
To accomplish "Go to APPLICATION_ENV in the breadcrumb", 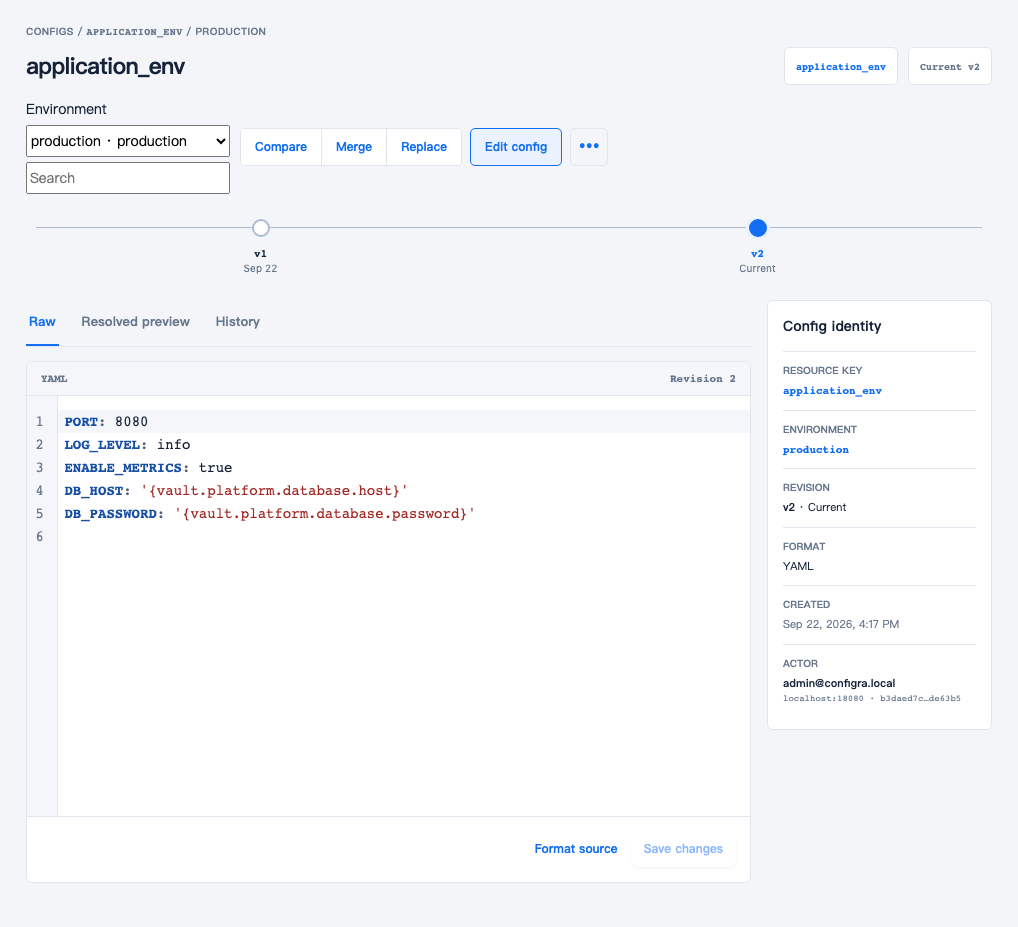I will click(x=134, y=32).
